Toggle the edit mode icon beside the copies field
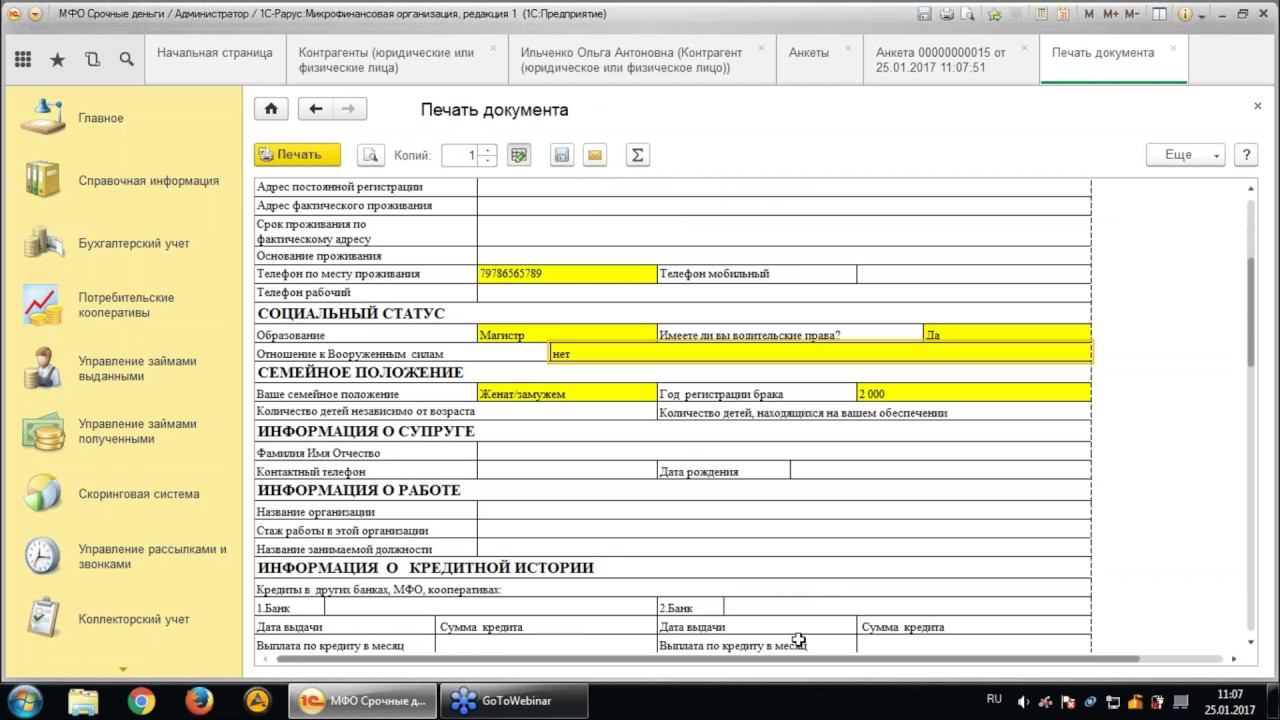 (x=518, y=155)
